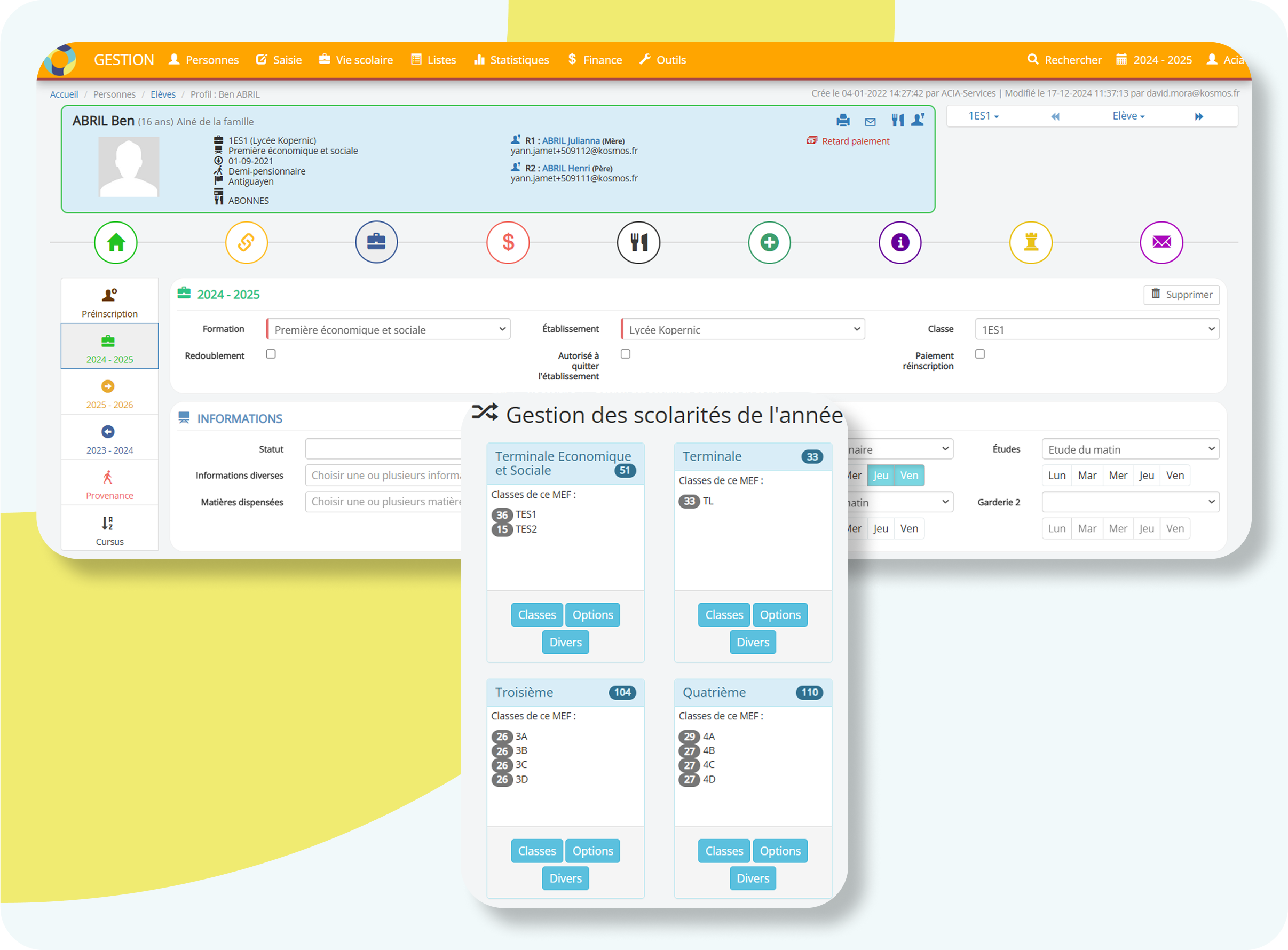The width and height of the screenshot is (1288, 950).
Task: Click the Statut input field
Action: click(x=384, y=449)
